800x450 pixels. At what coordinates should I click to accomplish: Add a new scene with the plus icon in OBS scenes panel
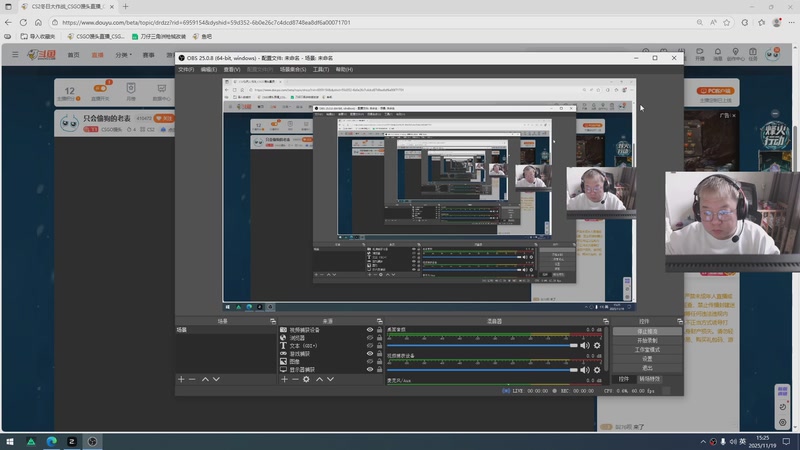tap(181, 379)
